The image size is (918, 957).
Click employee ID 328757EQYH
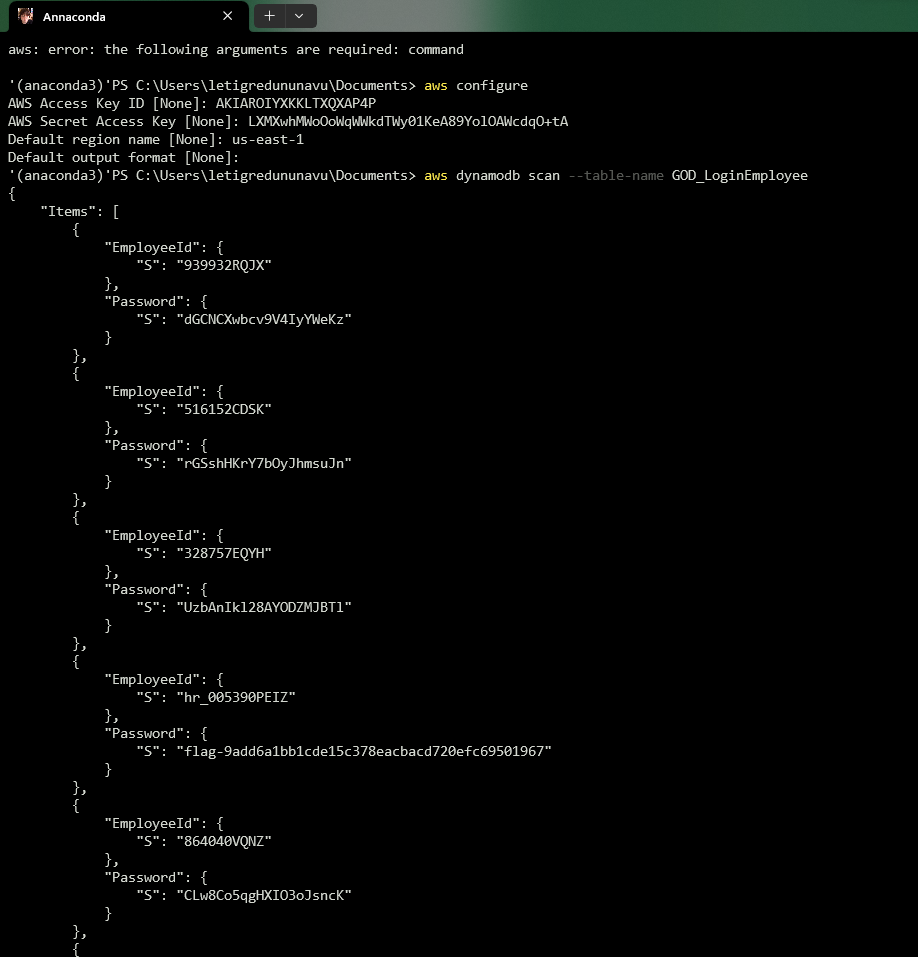pyautogui.click(x=223, y=554)
